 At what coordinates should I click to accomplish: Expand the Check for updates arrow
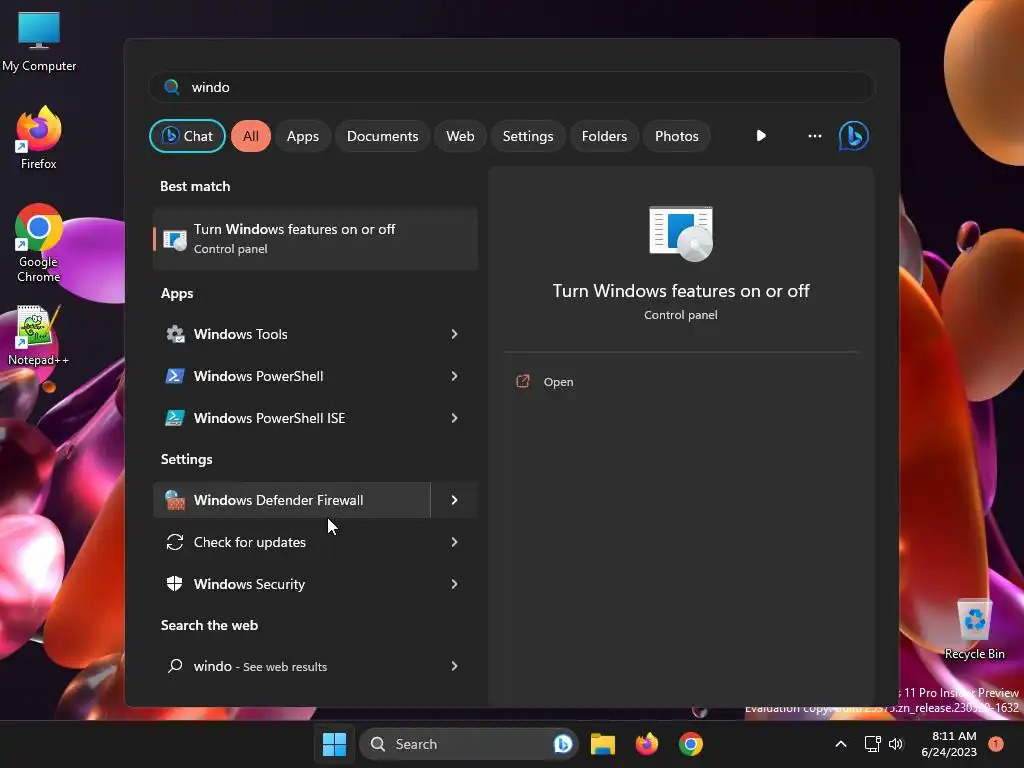pyautogui.click(x=455, y=542)
